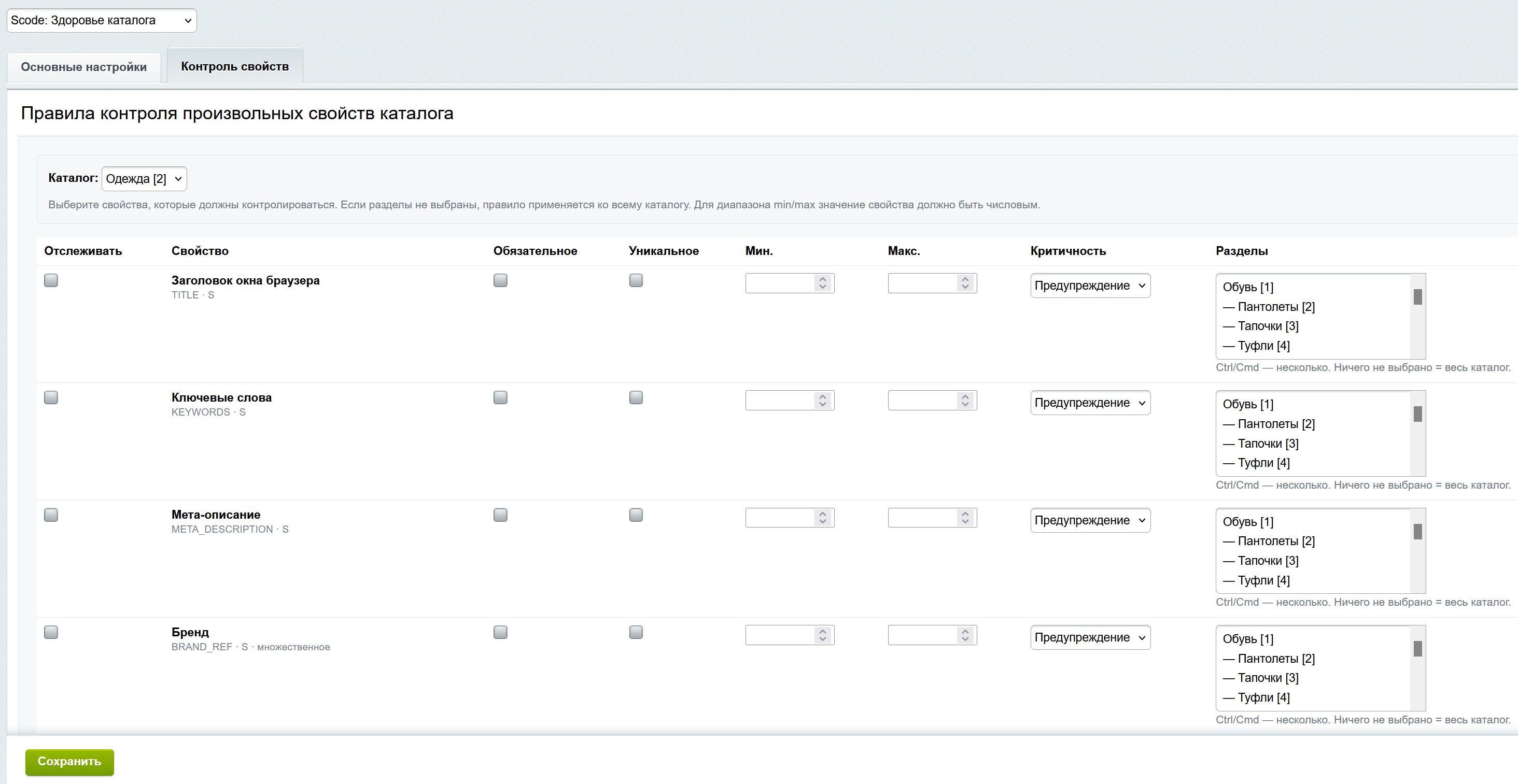Click scrollbar of Мета-описание sections list
1518x784 pixels.
point(1418,551)
